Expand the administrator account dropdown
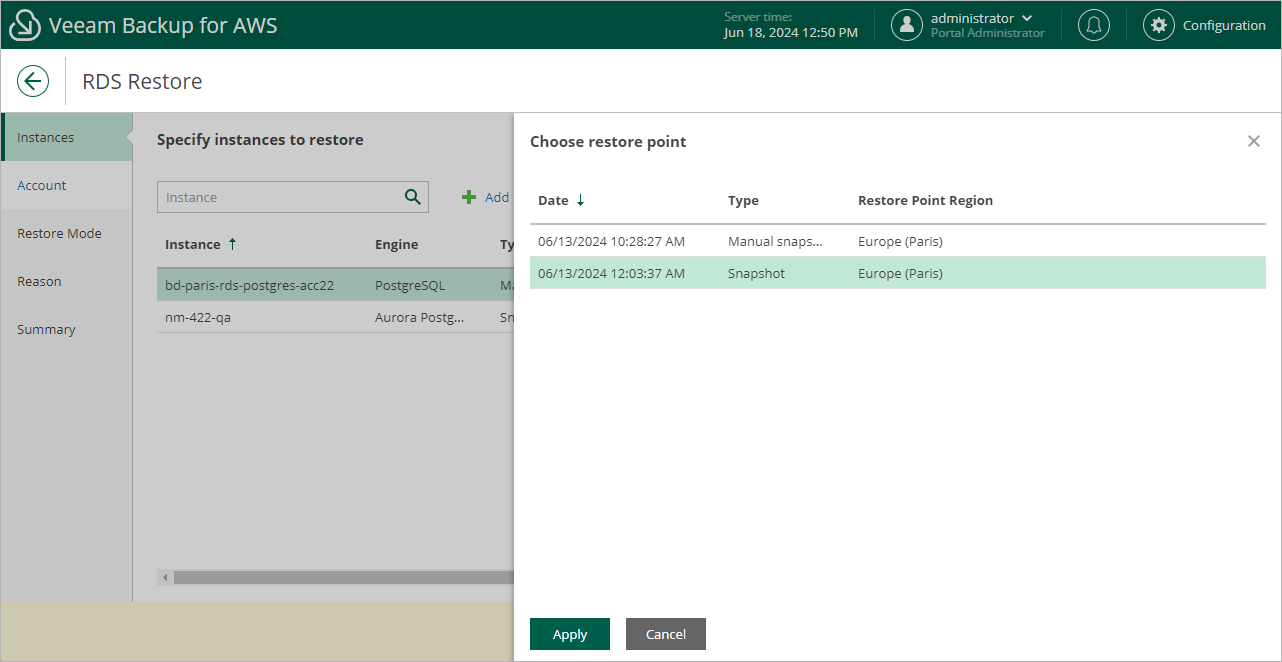The height and width of the screenshot is (662, 1282). point(1027,18)
